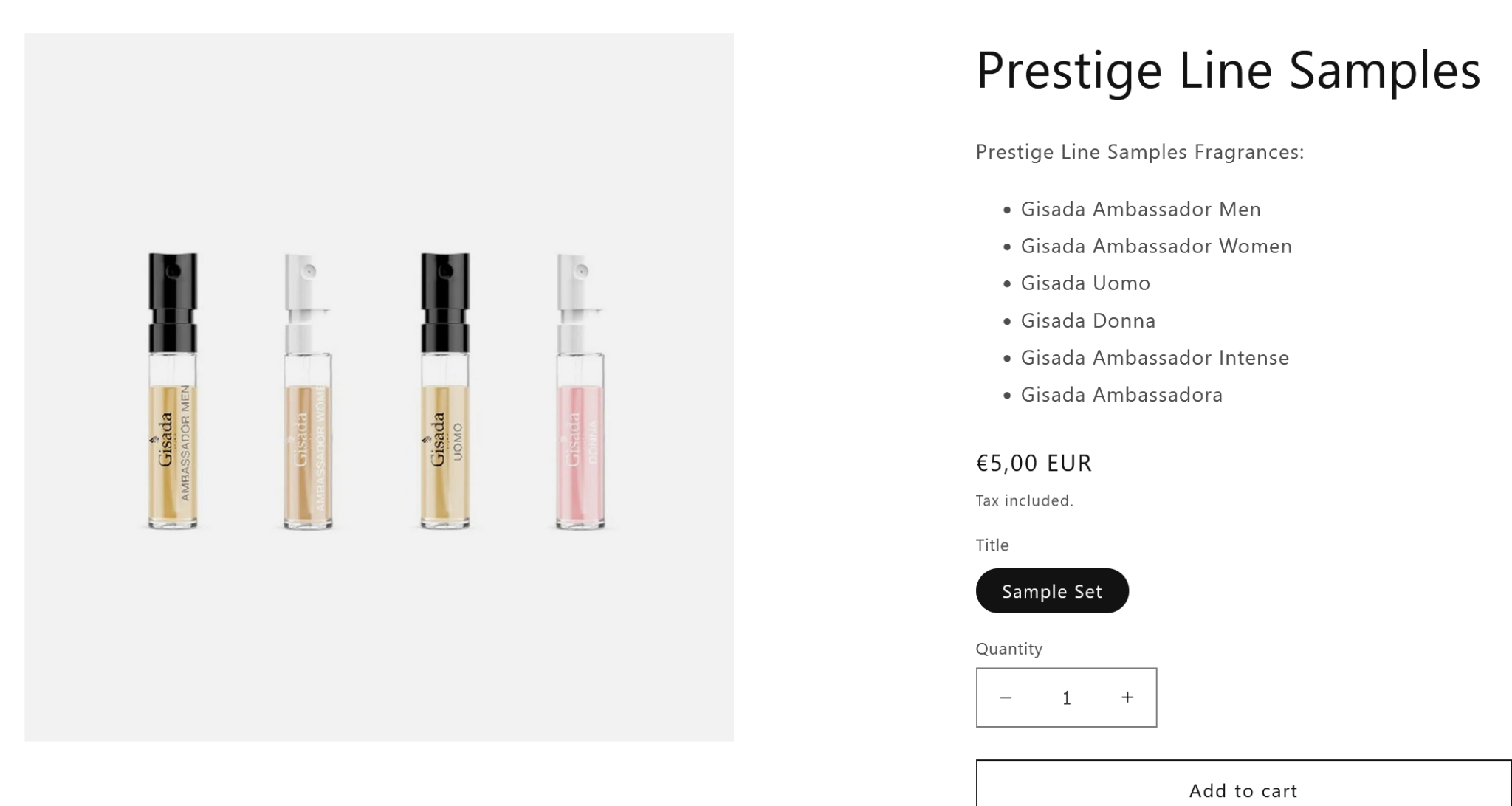
Task: Click the Gisada Uomo list entry
Action: [x=1085, y=283]
